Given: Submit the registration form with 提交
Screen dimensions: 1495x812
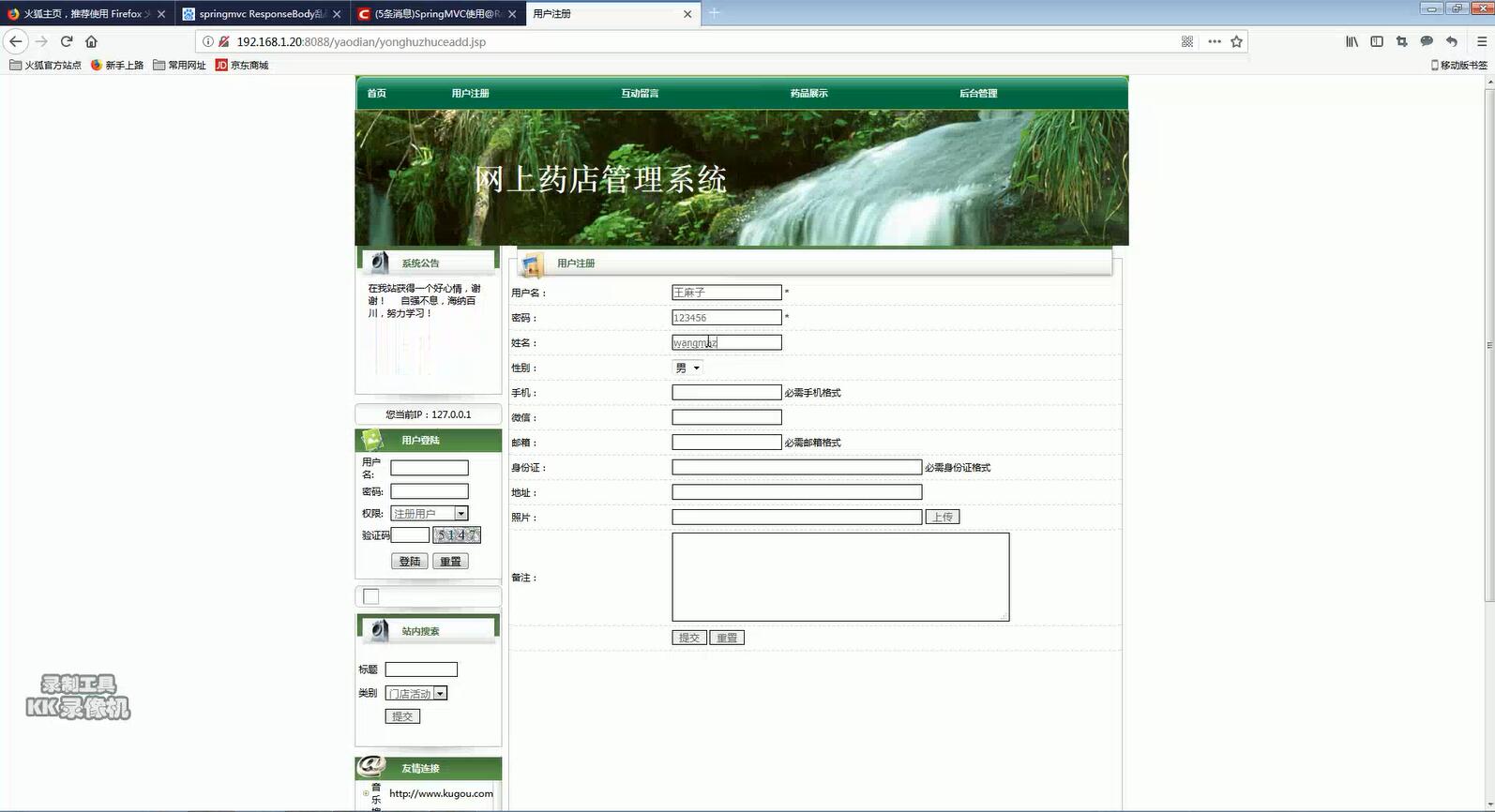Looking at the screenshot, I should pos(689,638).
